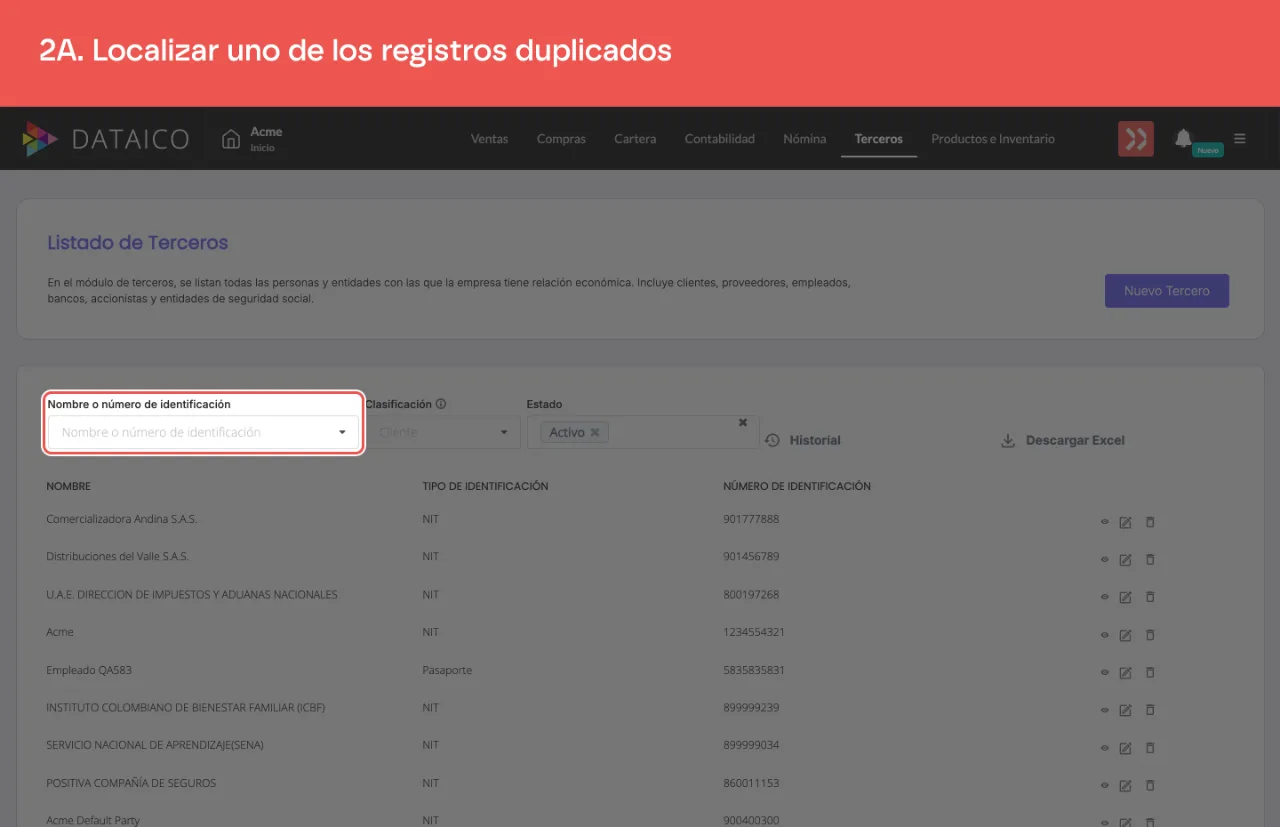Expand the Clasificación dropdown
Image resolution: width=1280 pixels, height=827 pixels.
coord(504,432)
